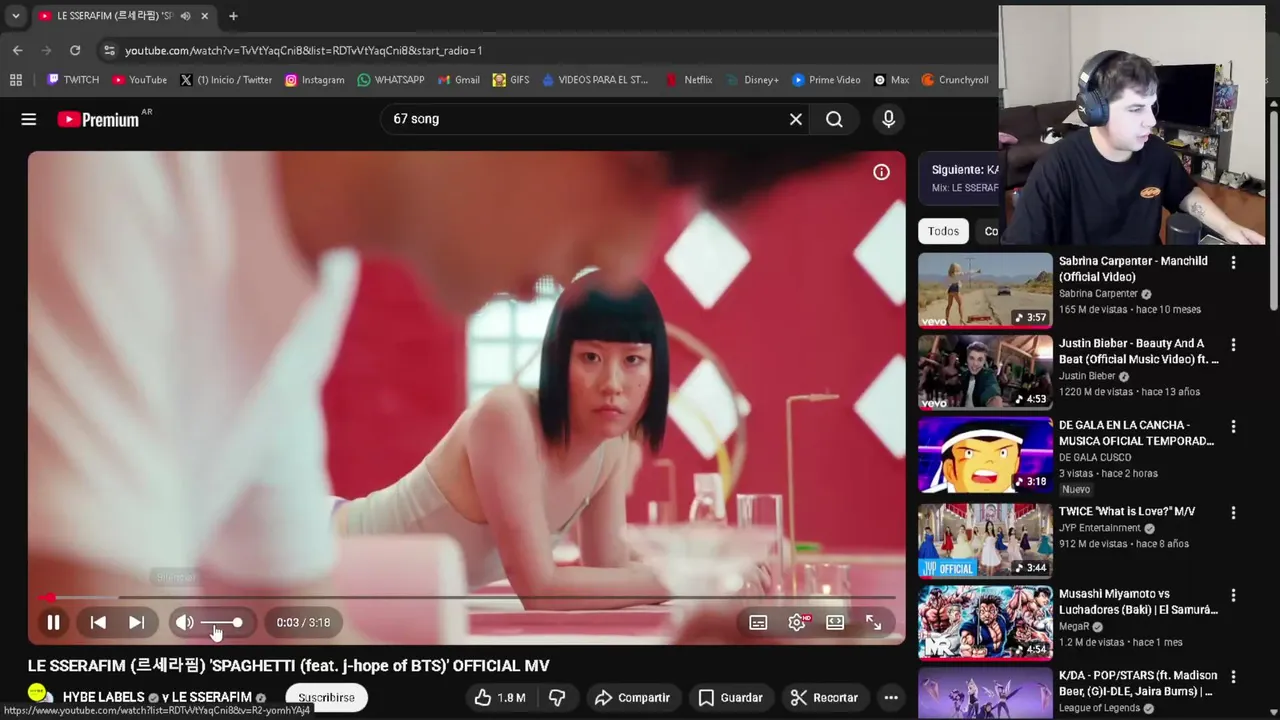Image resolution: width=1280 pixels, height=720 pixels.
Task: Open the Gmail bookmark
Action: click(x=458, y=80)
